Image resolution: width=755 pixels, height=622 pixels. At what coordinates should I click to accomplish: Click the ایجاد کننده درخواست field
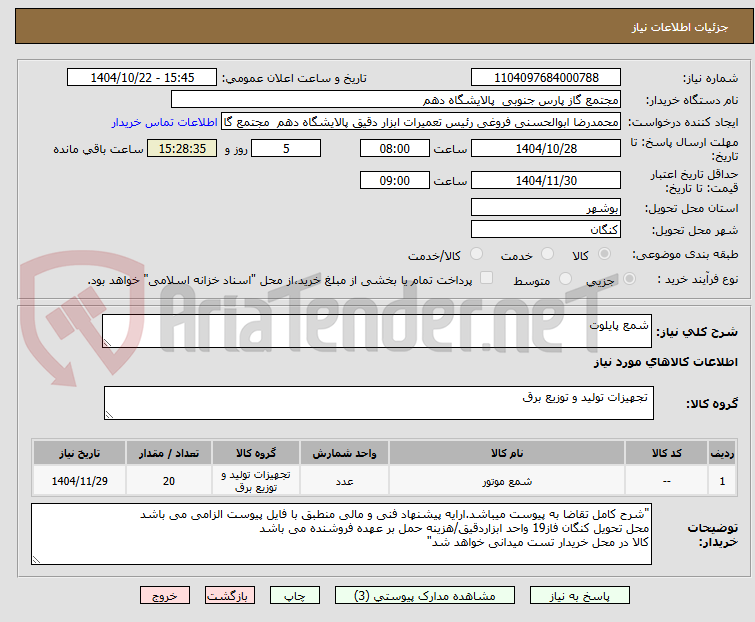pyautogui.click(x=421, y=122)
